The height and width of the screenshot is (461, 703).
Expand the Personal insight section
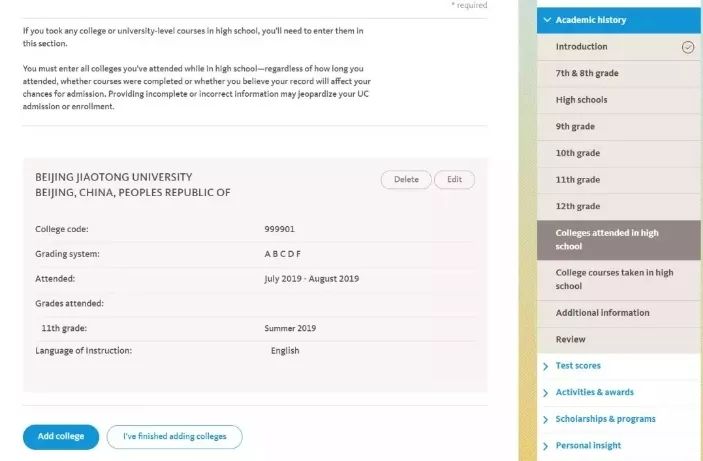point(619,446)
